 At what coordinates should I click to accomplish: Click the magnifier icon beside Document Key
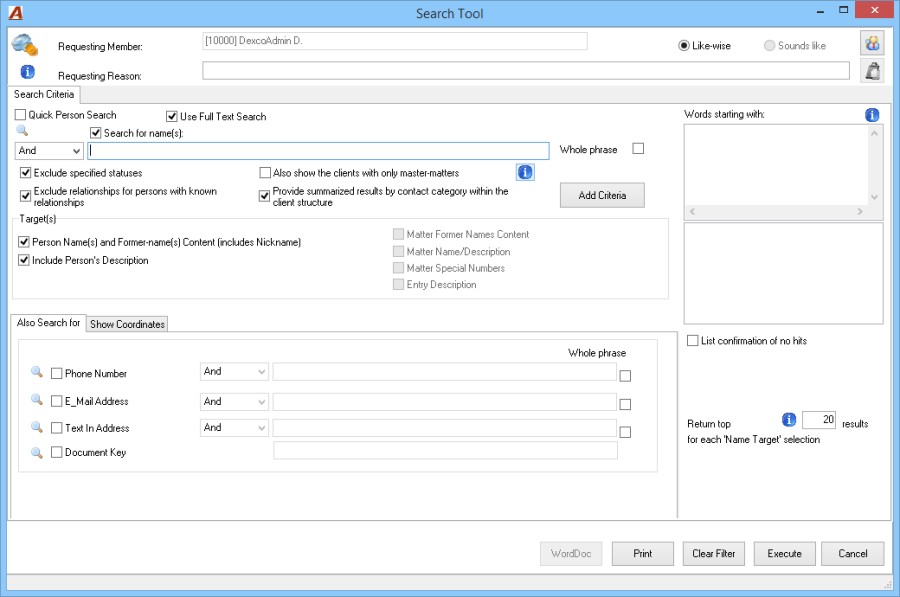pos(37,453)
